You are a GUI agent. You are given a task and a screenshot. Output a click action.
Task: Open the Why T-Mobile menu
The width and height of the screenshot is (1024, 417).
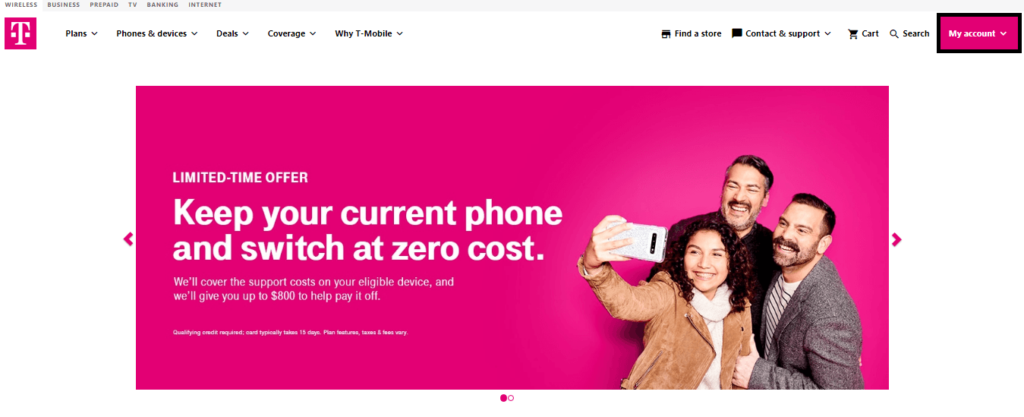point(369,33)
